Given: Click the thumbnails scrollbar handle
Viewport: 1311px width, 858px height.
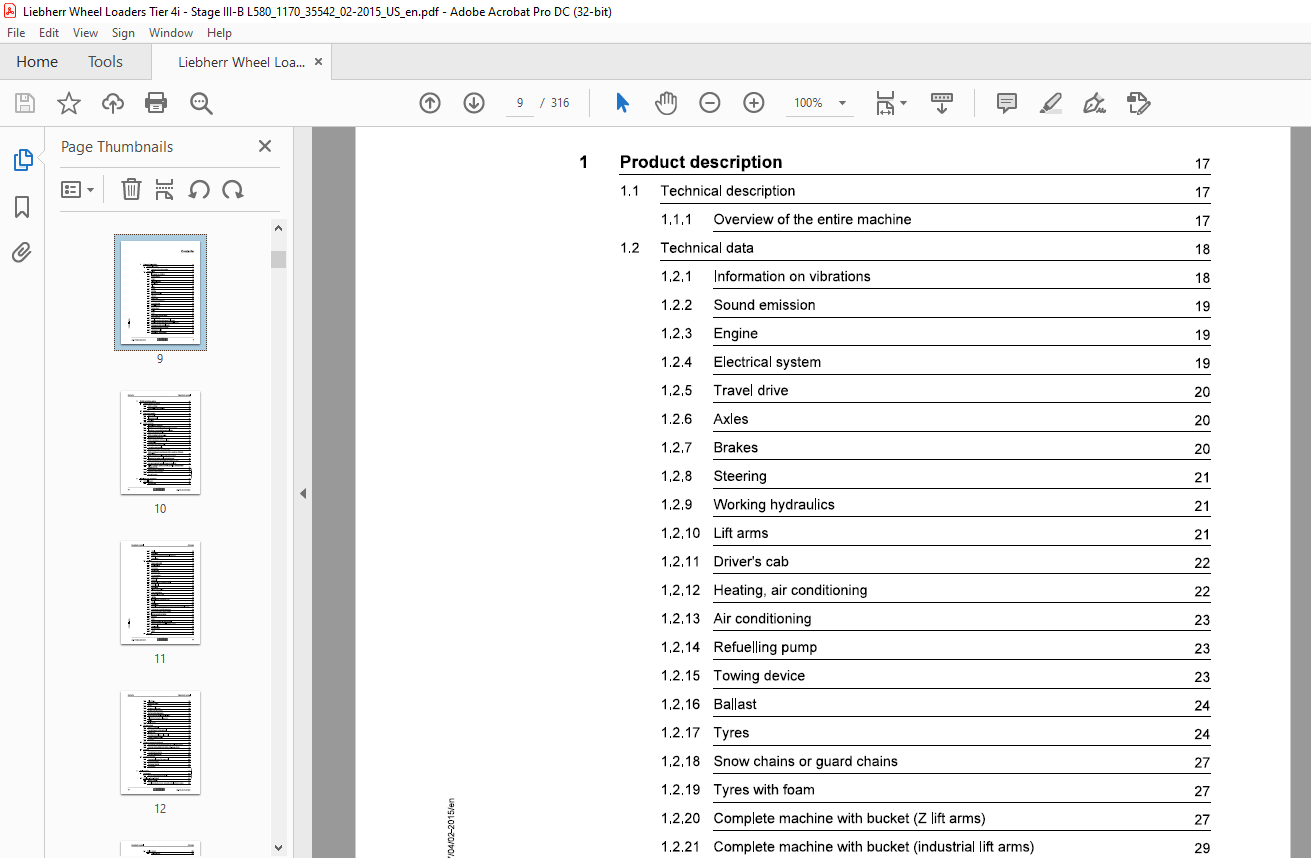Looking at the screenshot, I should (x=278, y=260).
